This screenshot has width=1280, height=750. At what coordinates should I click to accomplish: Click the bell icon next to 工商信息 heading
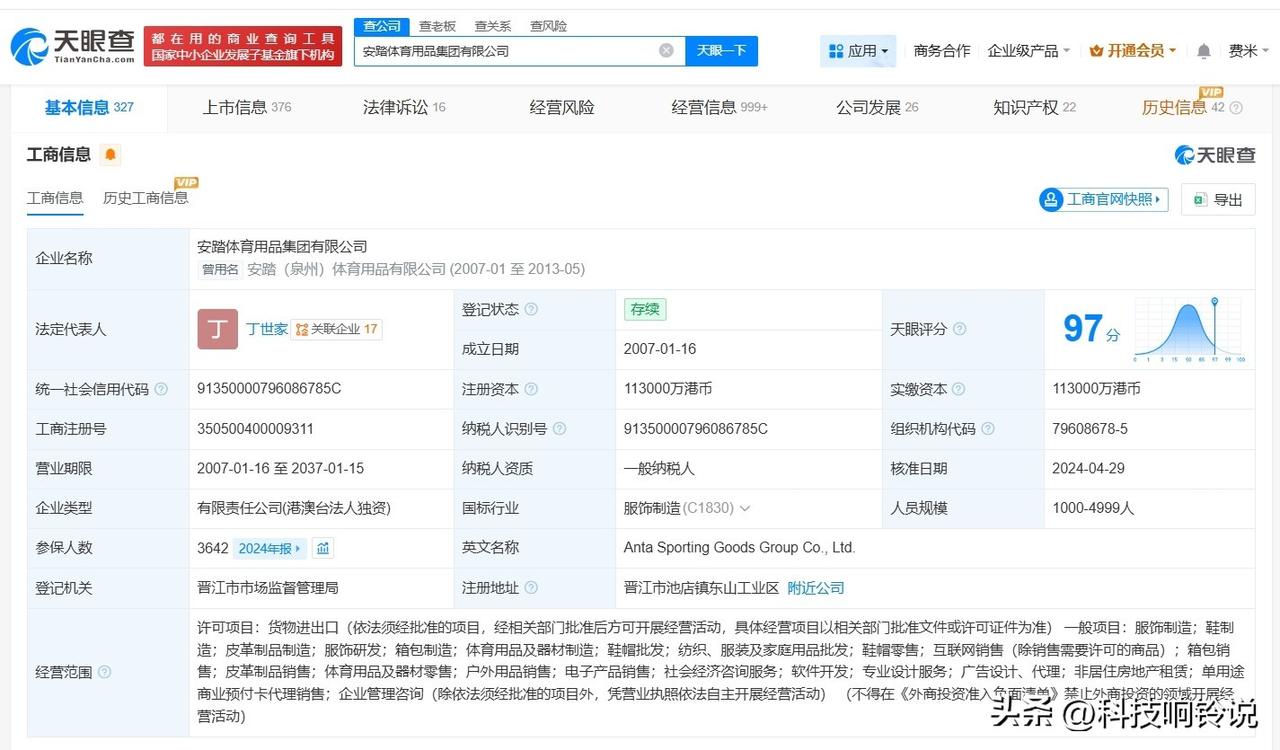(x=109, y=154)
